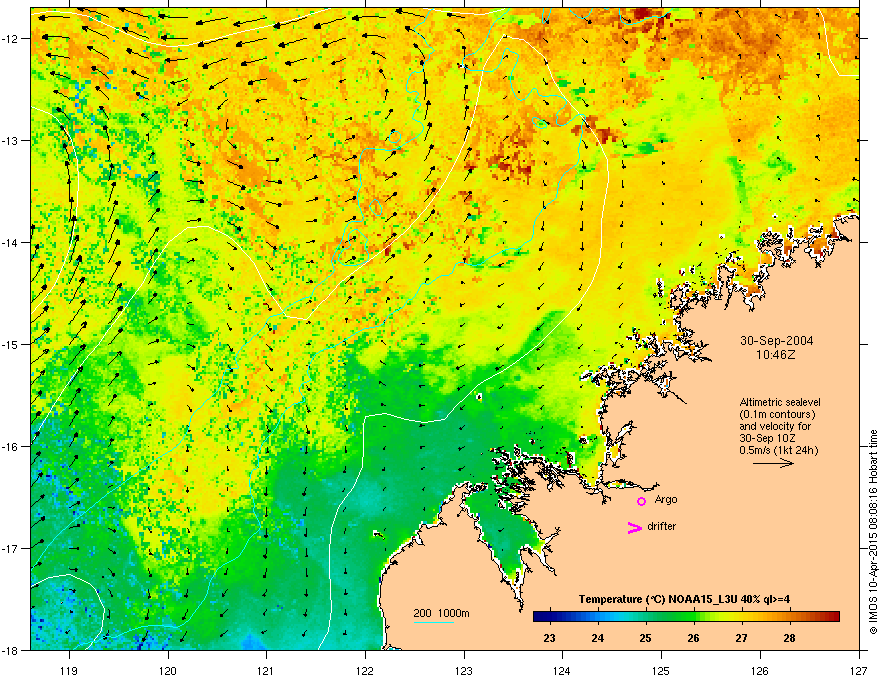The width and height of the screenshot is (880, 680).
Task: Click latitude label -15 on left axis
Action: click(x=10, y=344)
